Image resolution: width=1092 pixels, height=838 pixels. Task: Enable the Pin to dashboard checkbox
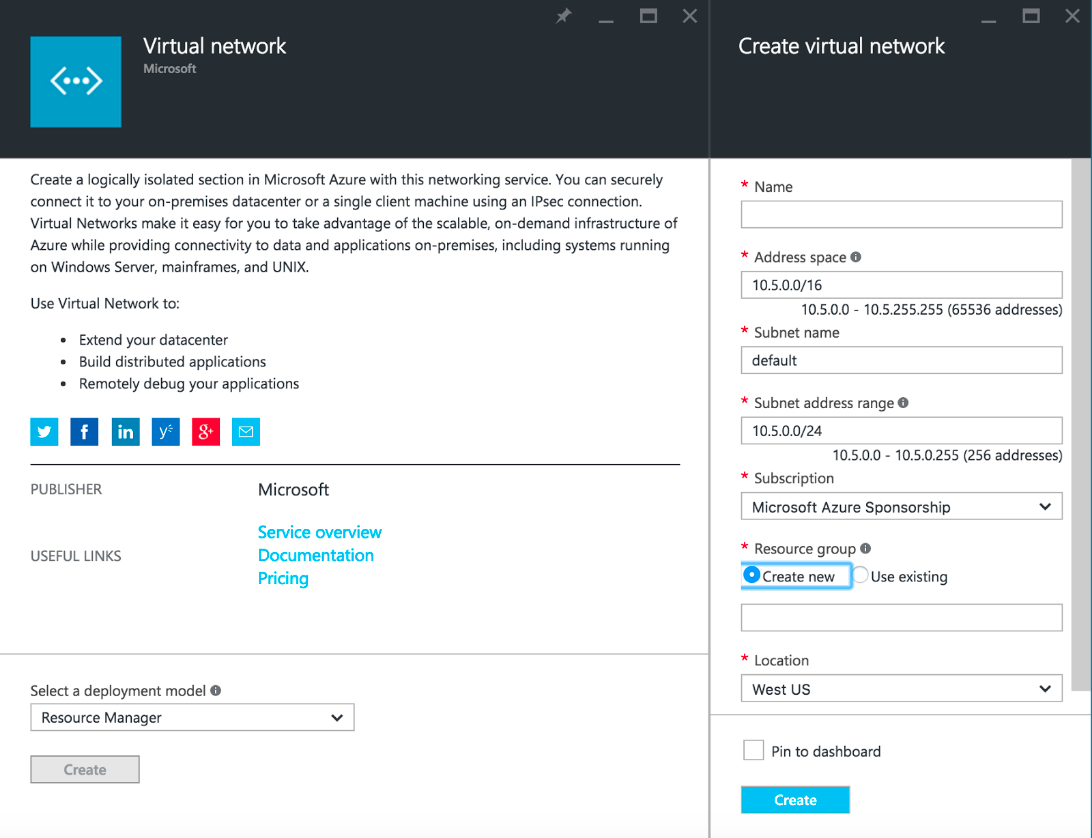click(x=754, y=751)
